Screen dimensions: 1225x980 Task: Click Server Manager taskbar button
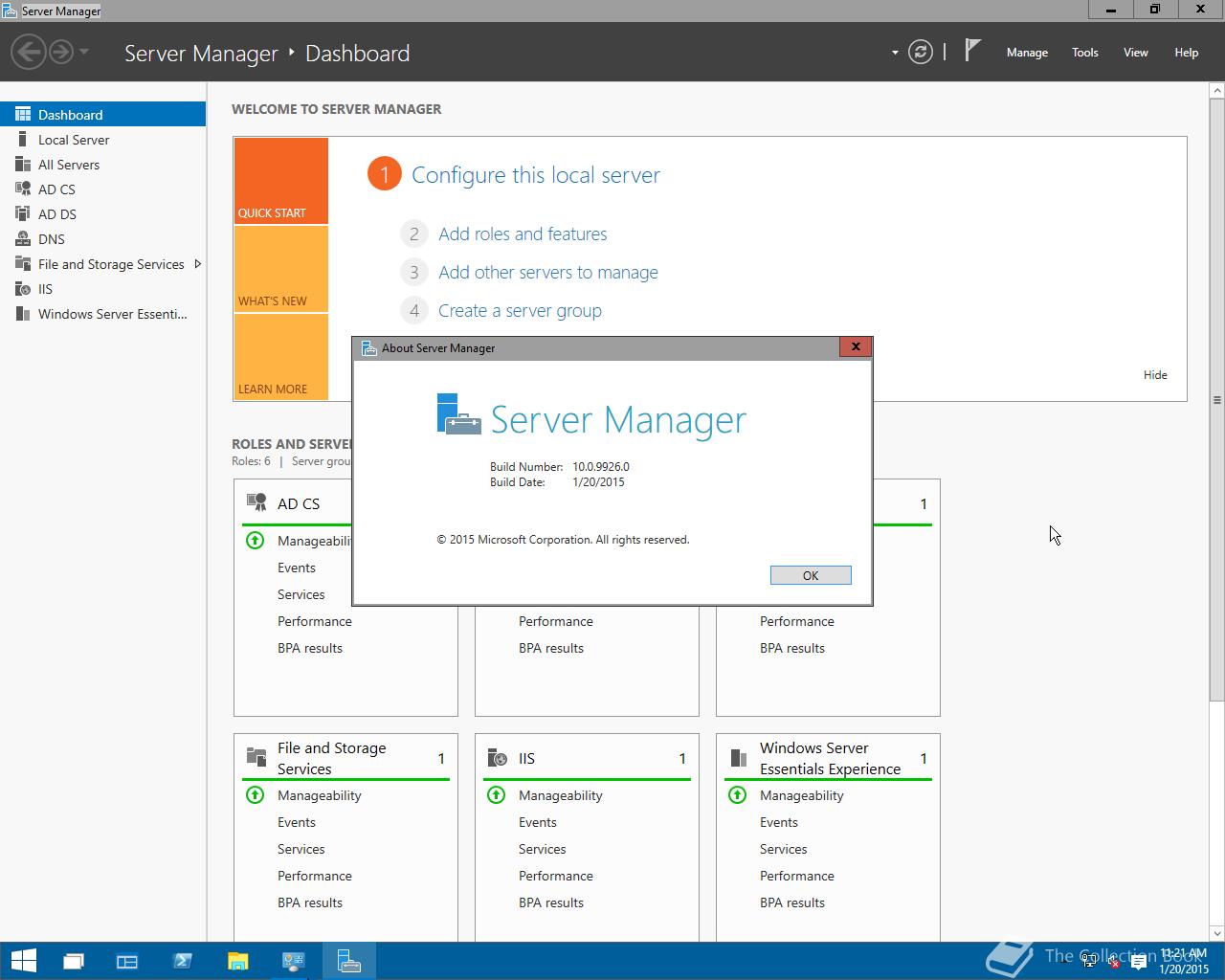(x=348, y=961)
